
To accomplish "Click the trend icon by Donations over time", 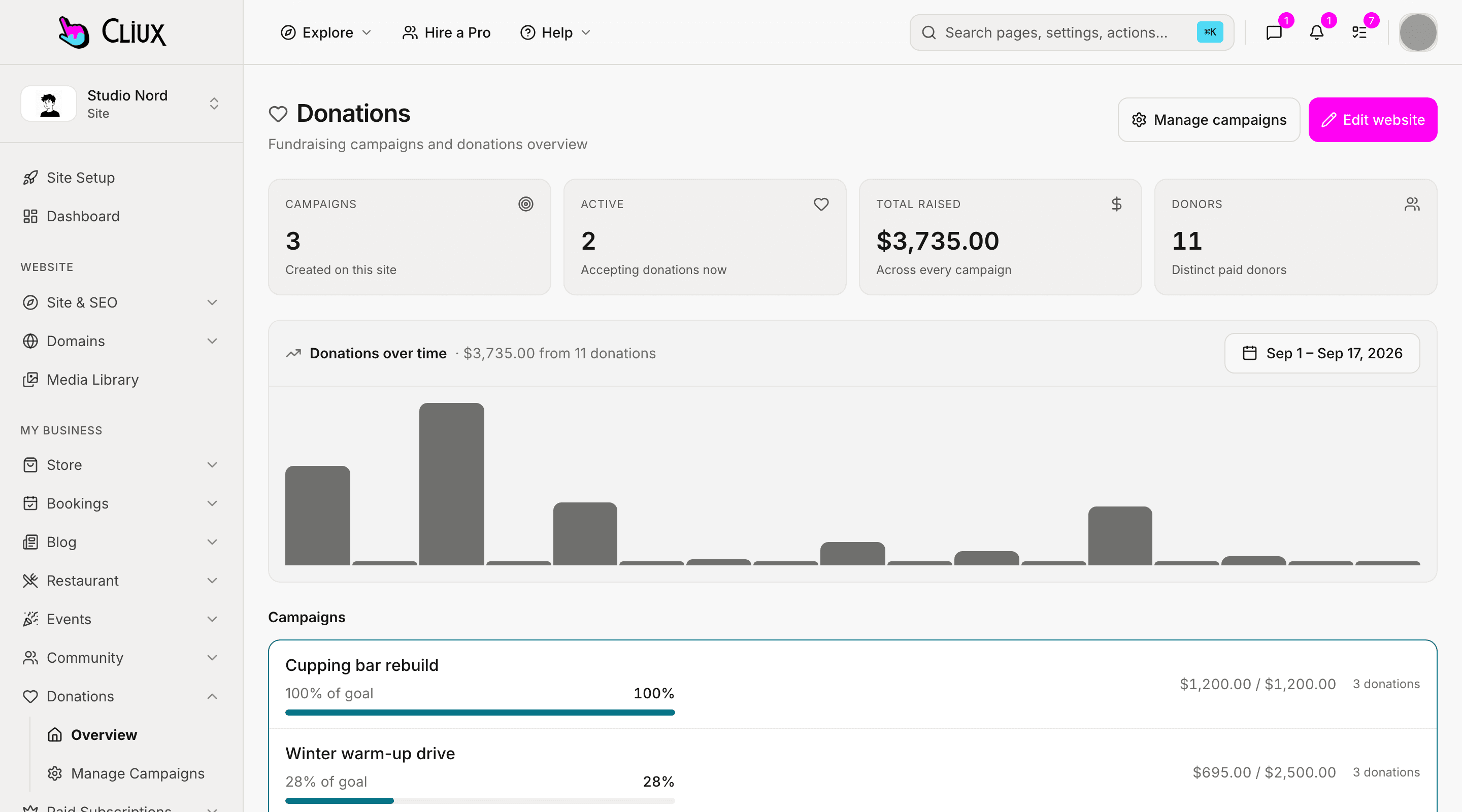I will coord(293,354).
